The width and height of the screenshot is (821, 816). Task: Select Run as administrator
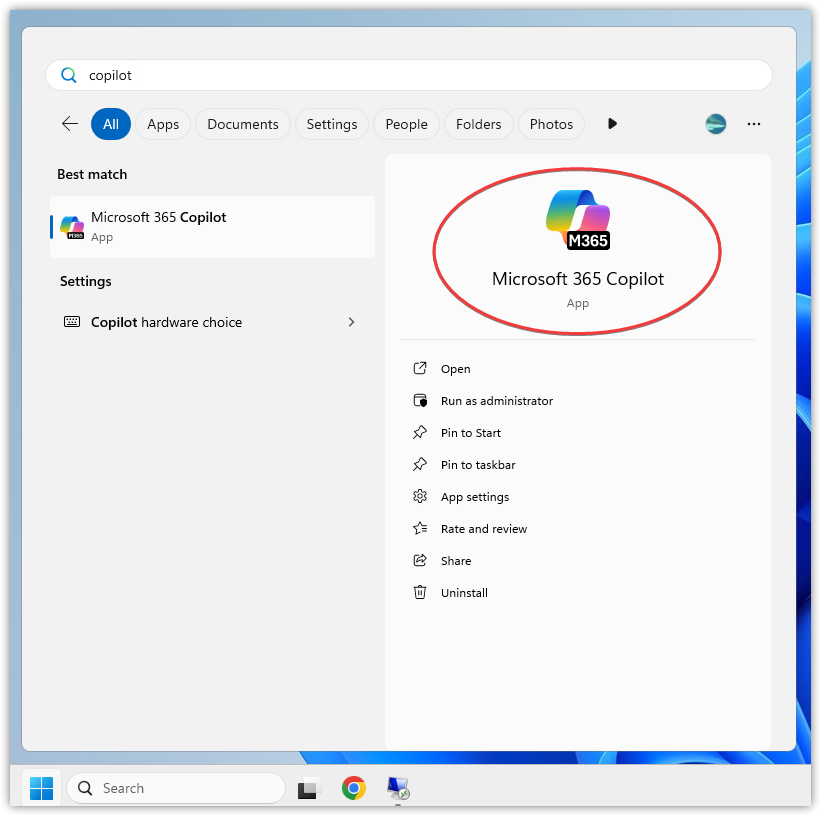[x=497, y=401]
